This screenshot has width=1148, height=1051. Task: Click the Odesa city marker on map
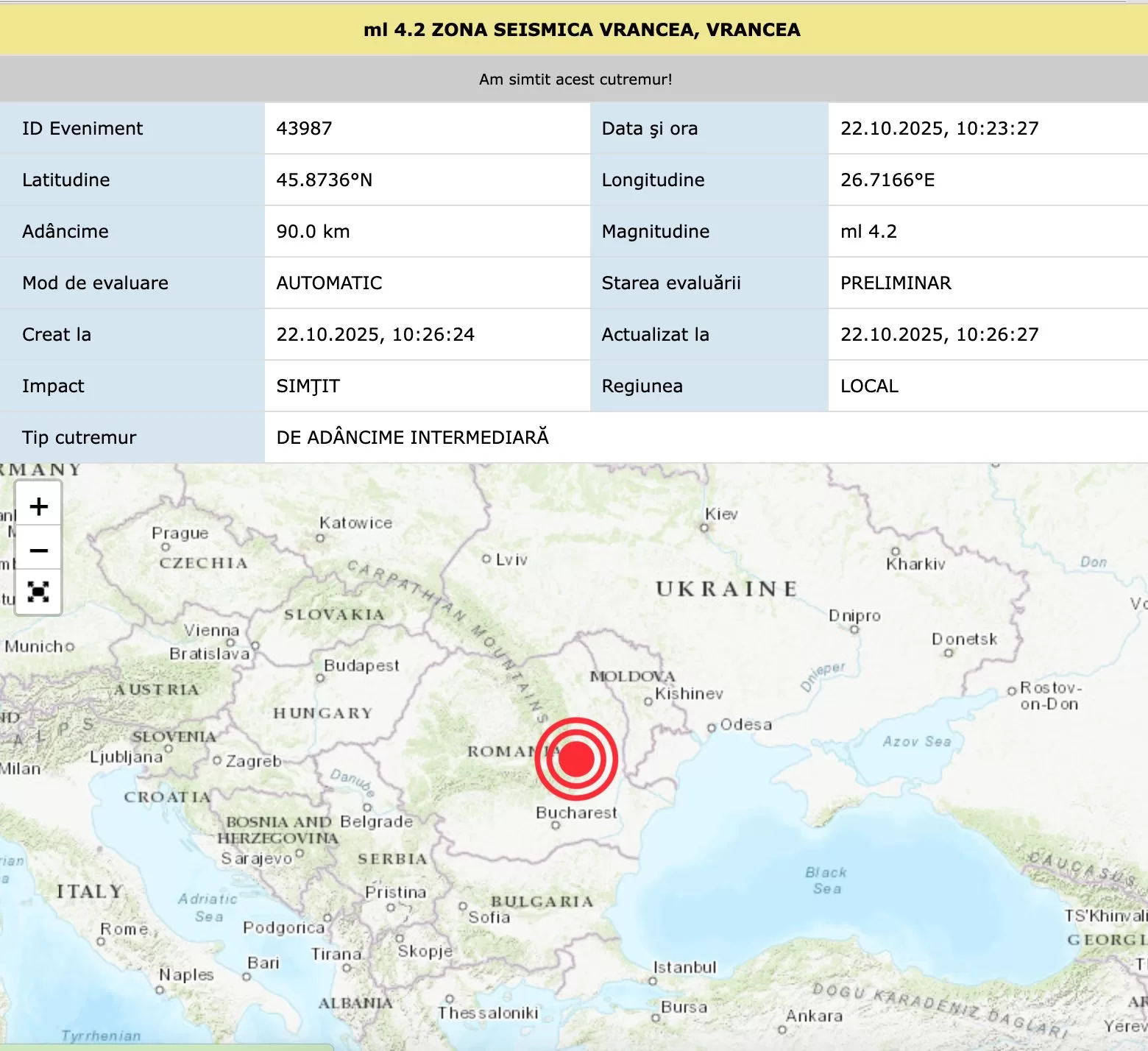pyautogui.click(x=712, y=728)
